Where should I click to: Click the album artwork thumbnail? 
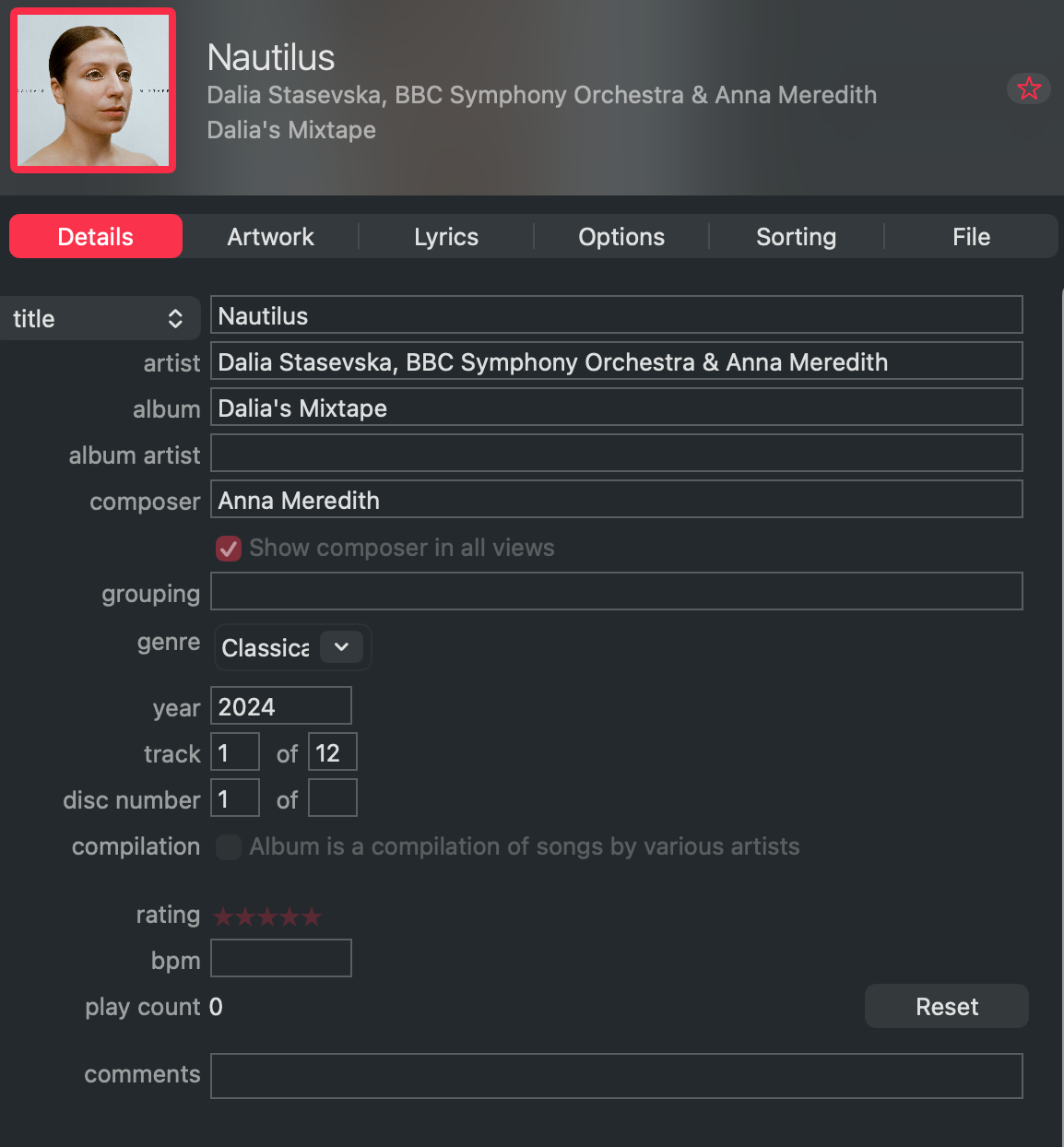(93, 90)
